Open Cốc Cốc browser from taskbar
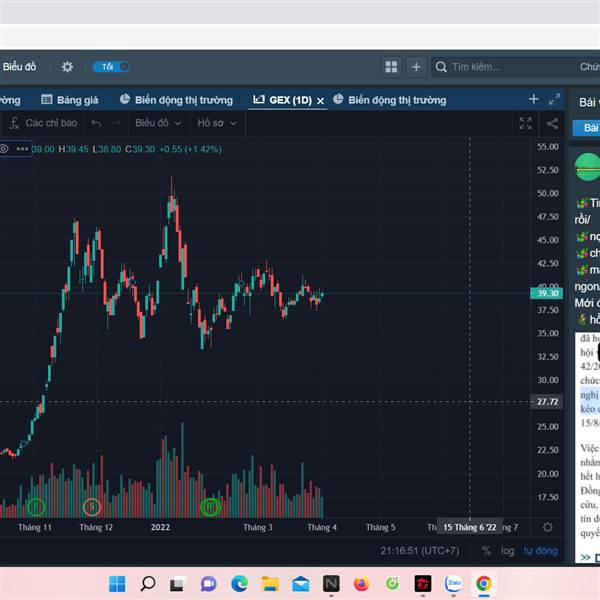Screen dimensions: 600x600 point(392,584)
